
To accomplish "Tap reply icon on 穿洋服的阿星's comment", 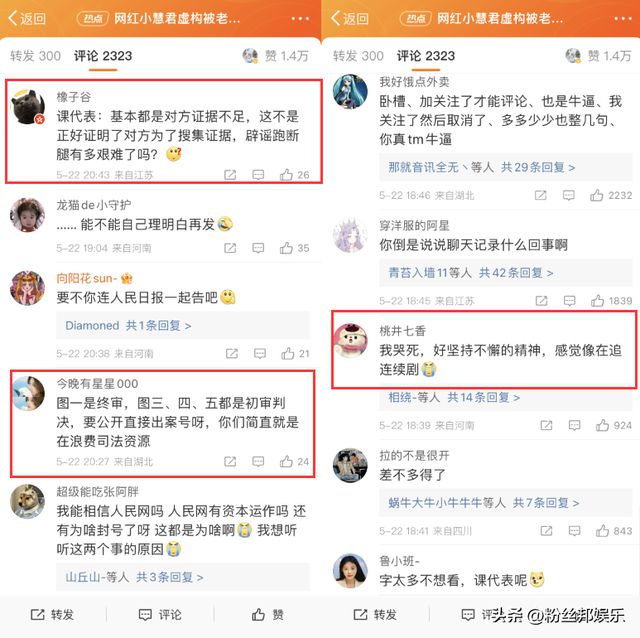I will point(569,301).
